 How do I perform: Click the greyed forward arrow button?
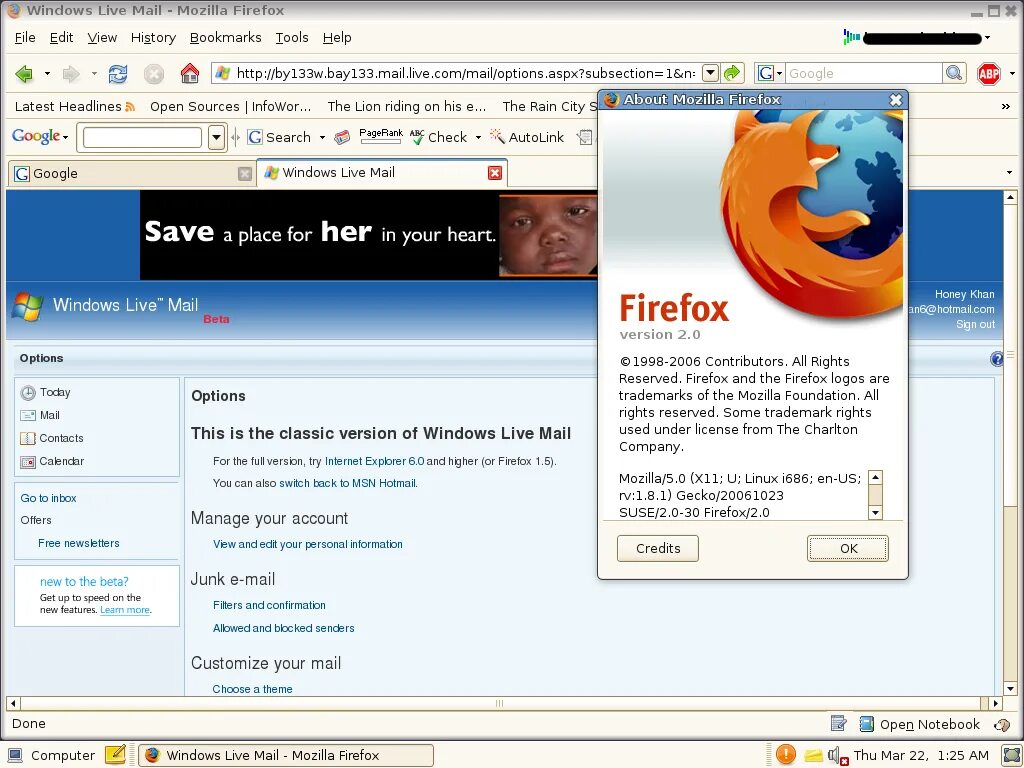click(x=71, y=73)
